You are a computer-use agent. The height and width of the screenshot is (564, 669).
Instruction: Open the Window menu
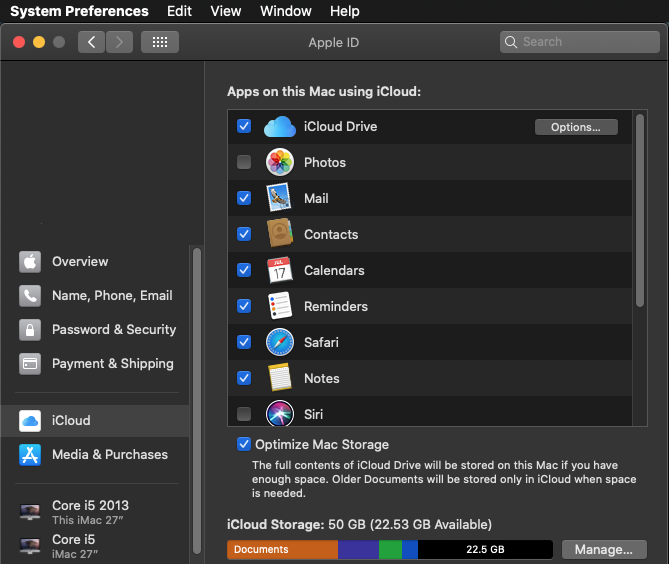tap(286, 11)
